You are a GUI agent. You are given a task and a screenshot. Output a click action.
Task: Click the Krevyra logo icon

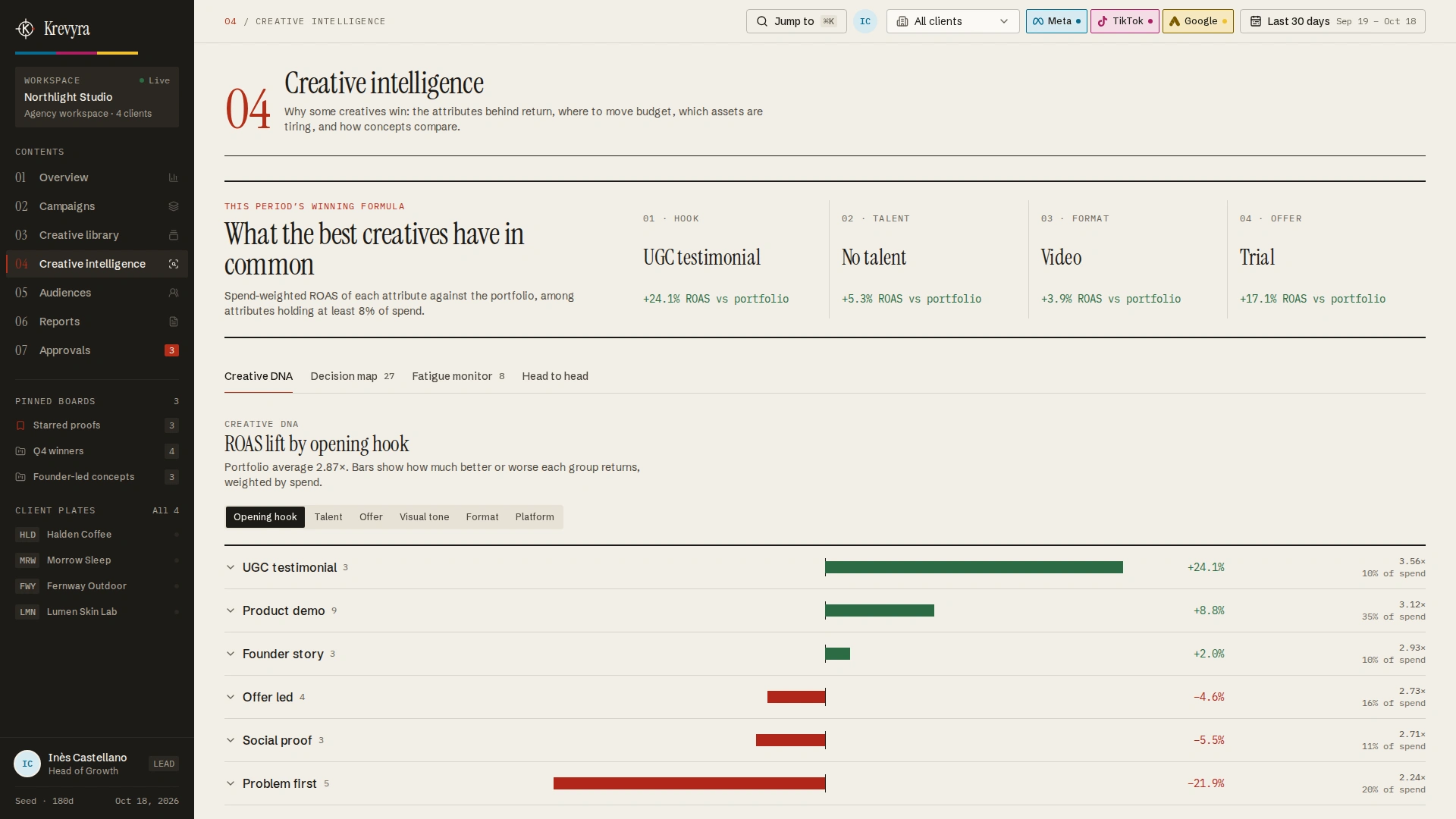25,29
